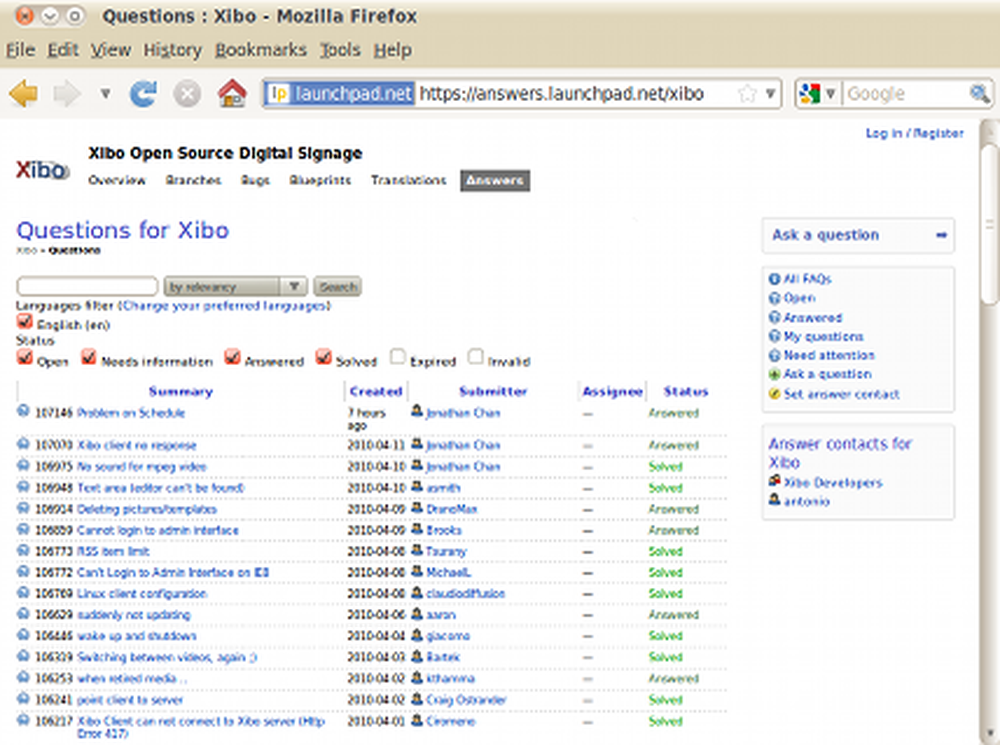Click the Search button
The image size is (1000, 745).
[337, 286]
